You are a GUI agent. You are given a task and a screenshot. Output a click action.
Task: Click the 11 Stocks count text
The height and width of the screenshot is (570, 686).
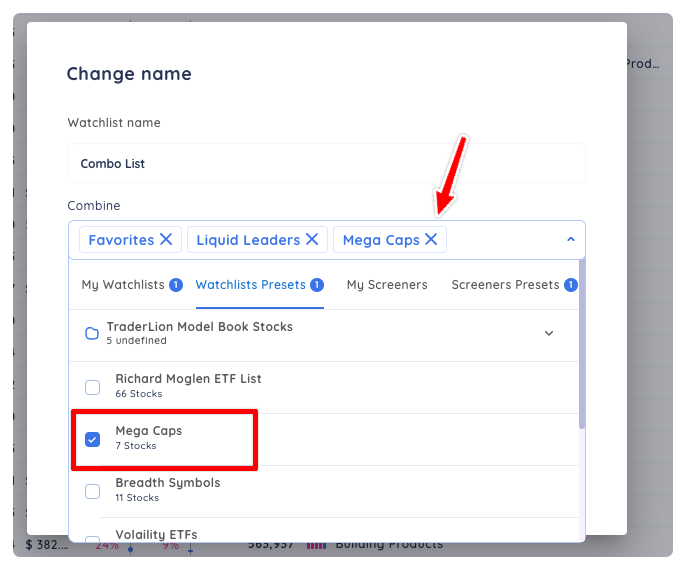137,498
